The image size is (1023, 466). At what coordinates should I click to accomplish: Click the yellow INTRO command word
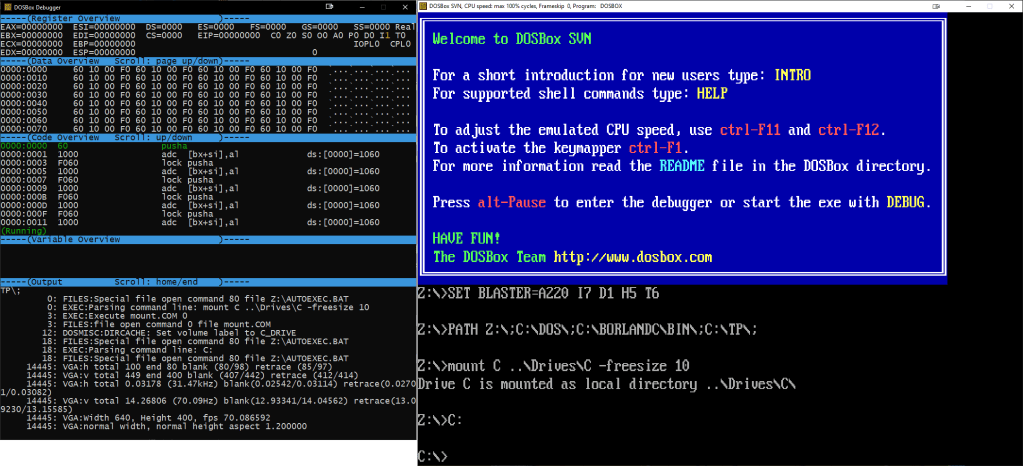[x=793, y=75]
